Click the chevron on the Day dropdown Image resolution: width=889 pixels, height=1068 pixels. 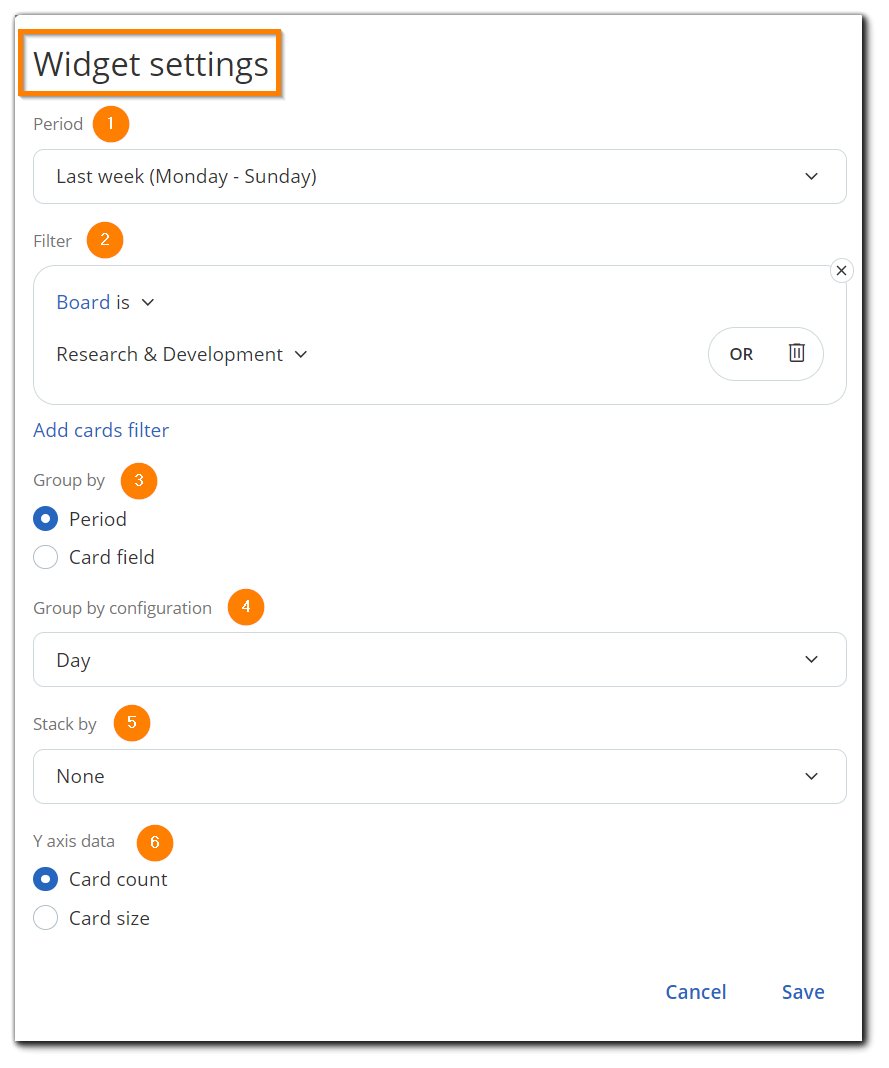point(811,659)
